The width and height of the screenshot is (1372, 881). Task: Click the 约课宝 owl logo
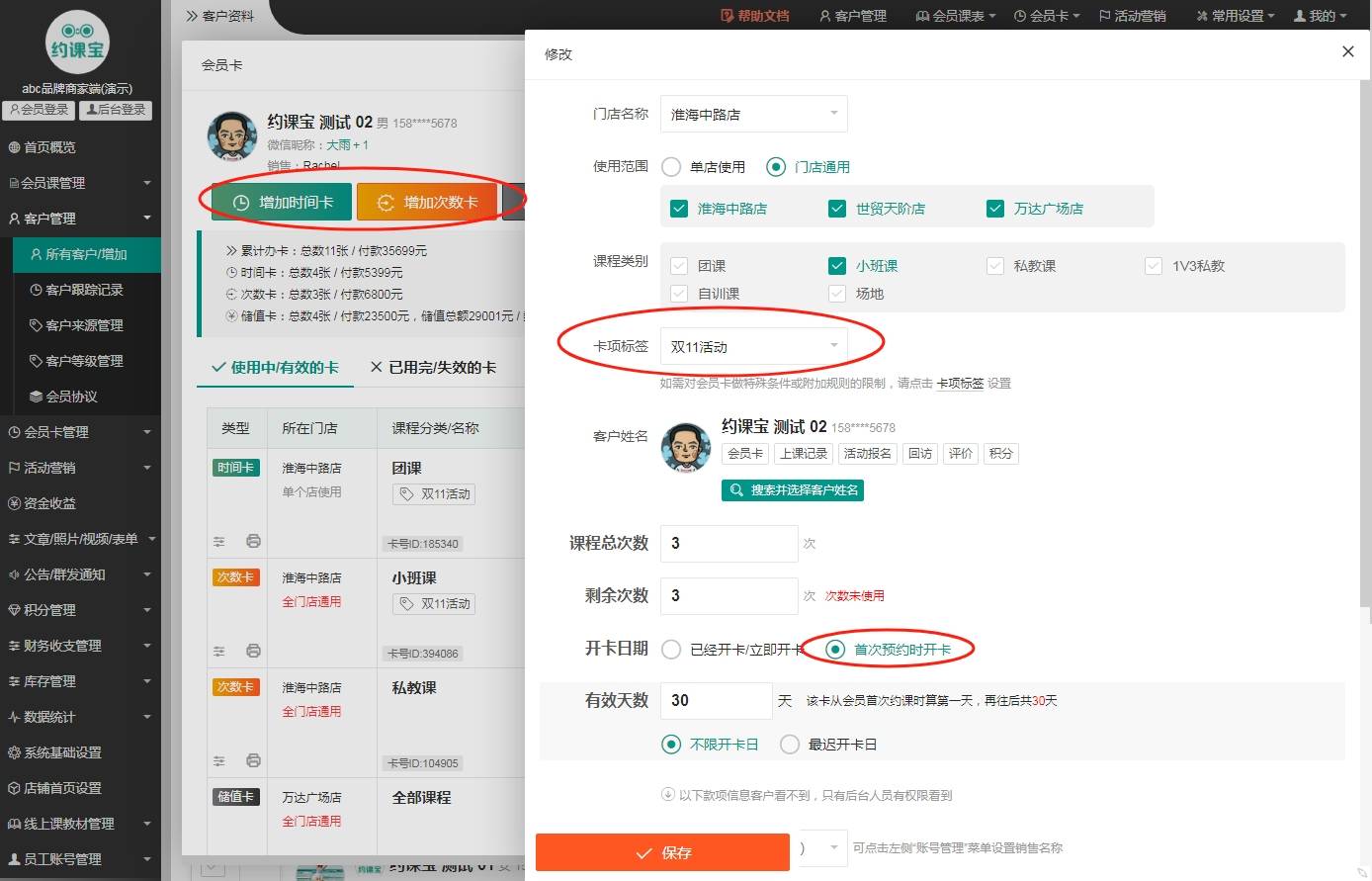pyautogui.click(x=77, y=42)
